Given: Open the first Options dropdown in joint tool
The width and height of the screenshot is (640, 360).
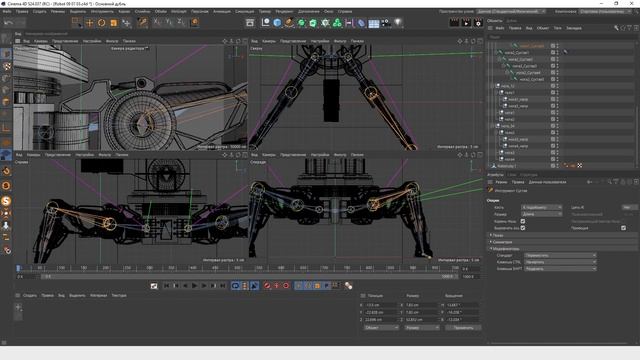Looking at the screenshot, I should coord(542,207).
